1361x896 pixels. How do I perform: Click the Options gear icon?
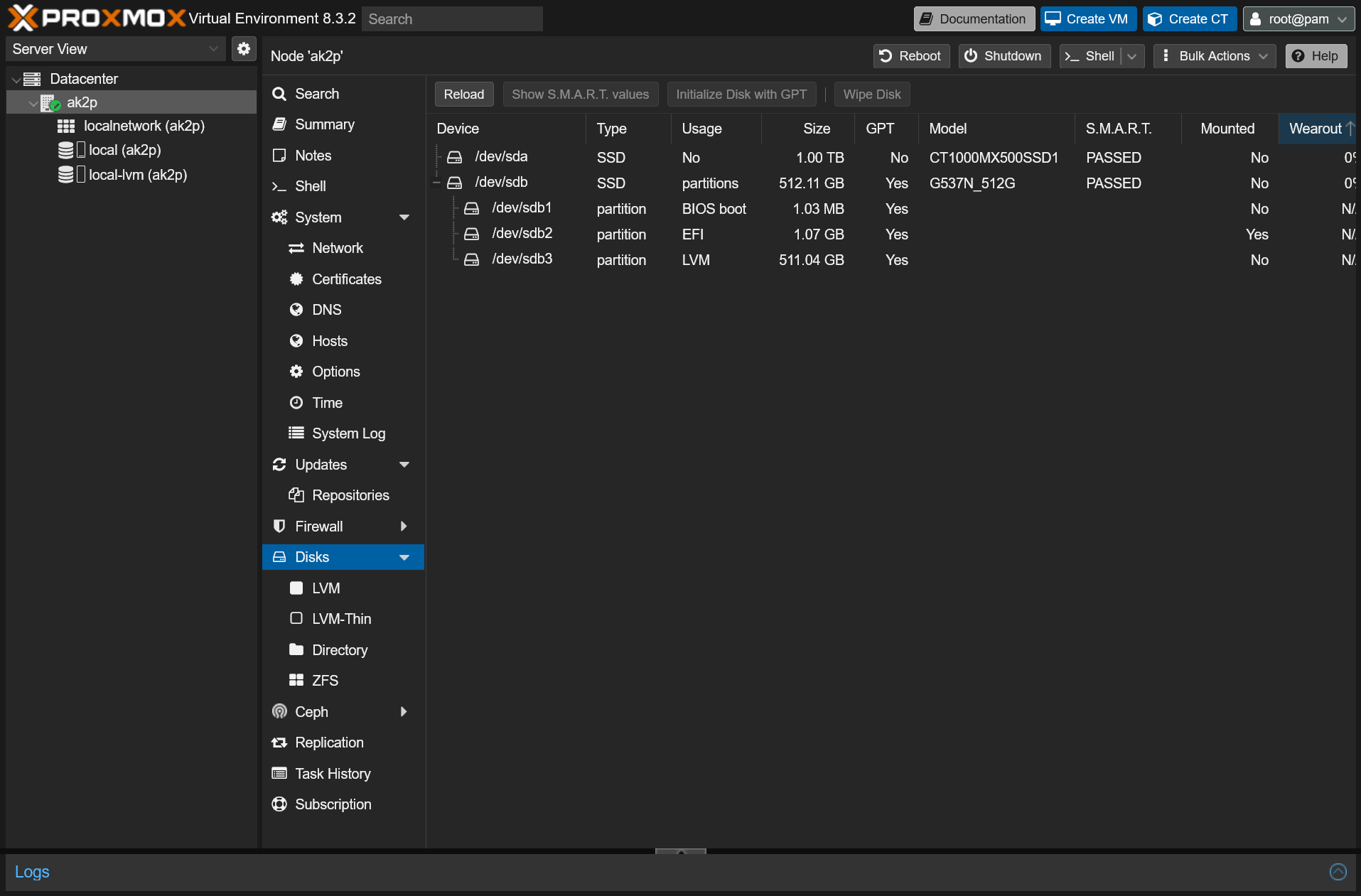296,372
